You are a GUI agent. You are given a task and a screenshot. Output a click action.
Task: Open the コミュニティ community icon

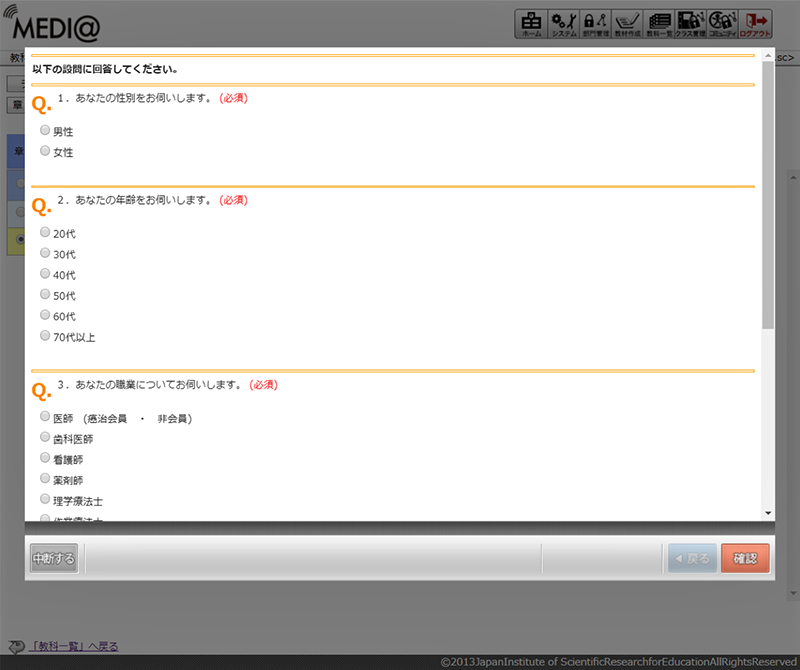[722, 24]
